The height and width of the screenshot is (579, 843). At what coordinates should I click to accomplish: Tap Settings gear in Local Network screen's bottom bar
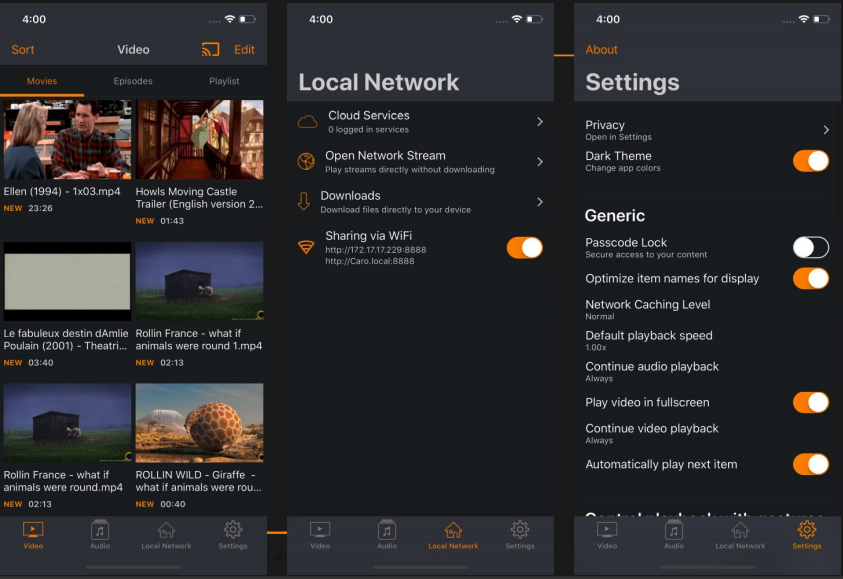520,530
